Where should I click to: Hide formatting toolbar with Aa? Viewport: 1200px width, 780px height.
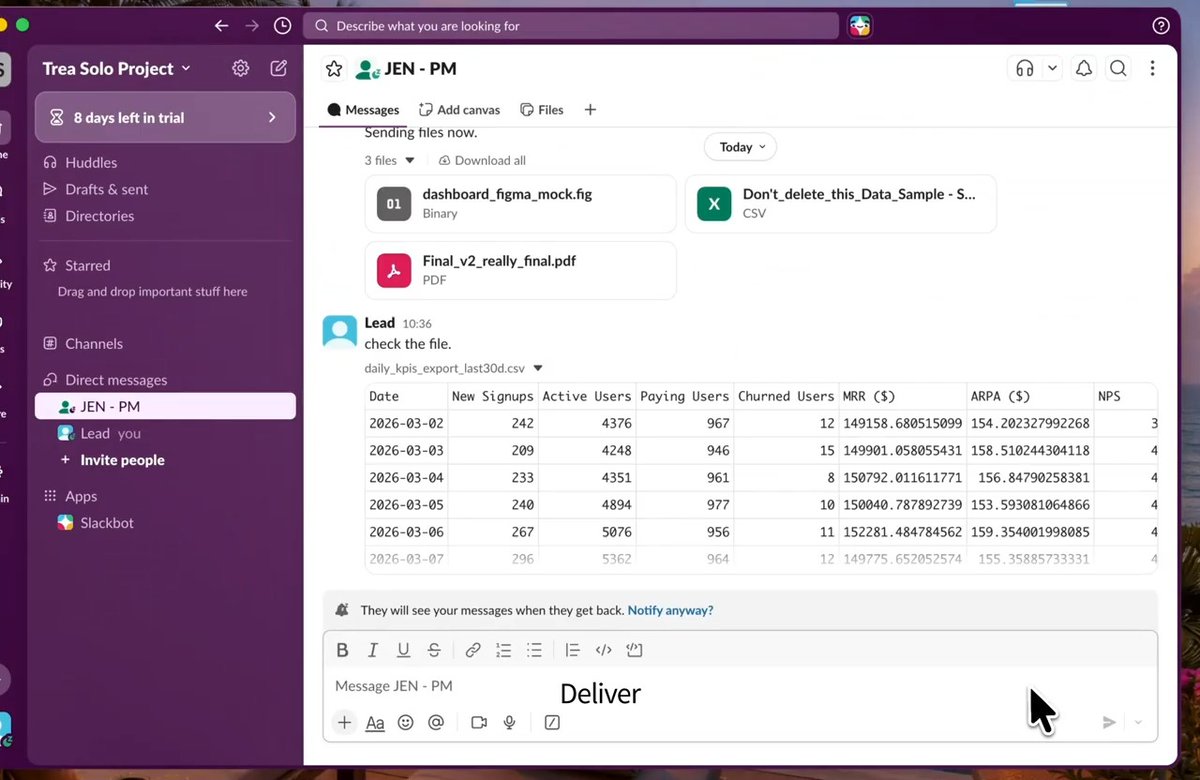pyautogui.click(x=375, y=722)
